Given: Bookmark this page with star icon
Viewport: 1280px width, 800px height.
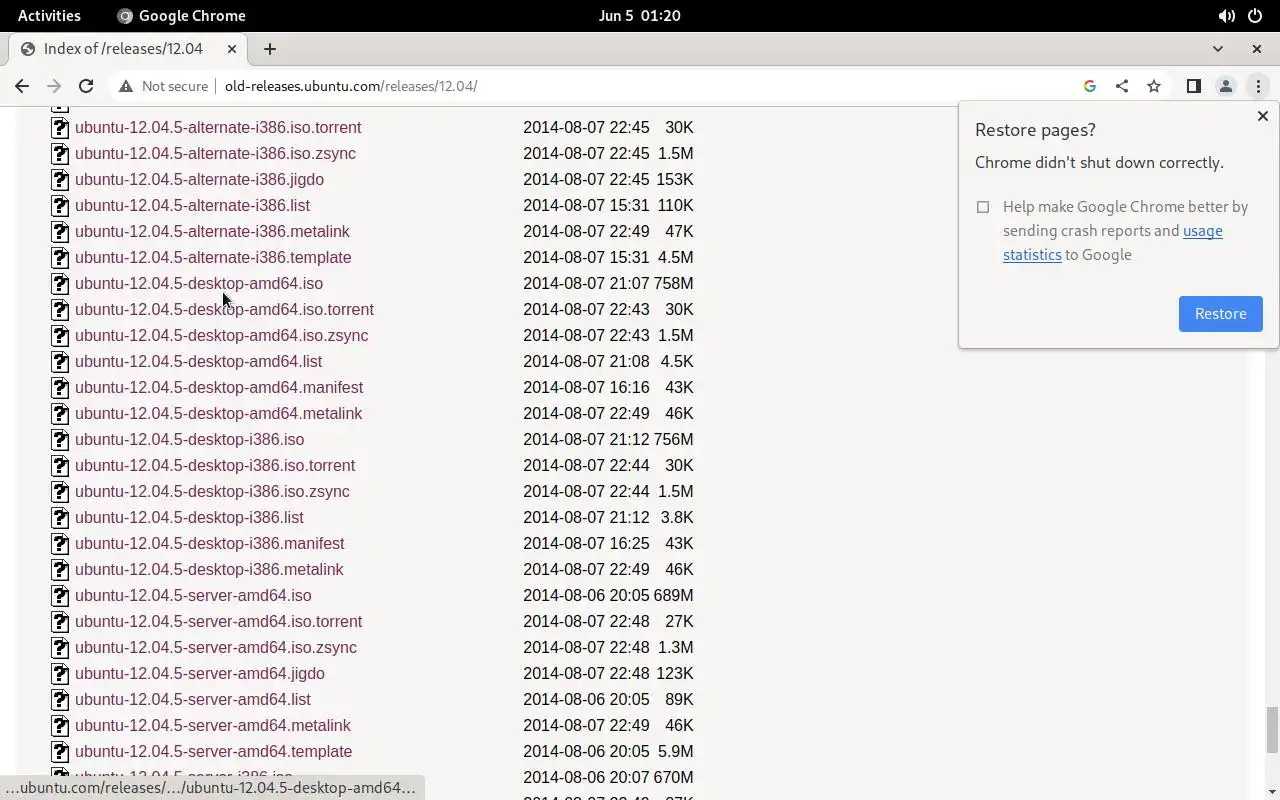Looking at the screenshot, I should coord(1154,86).
